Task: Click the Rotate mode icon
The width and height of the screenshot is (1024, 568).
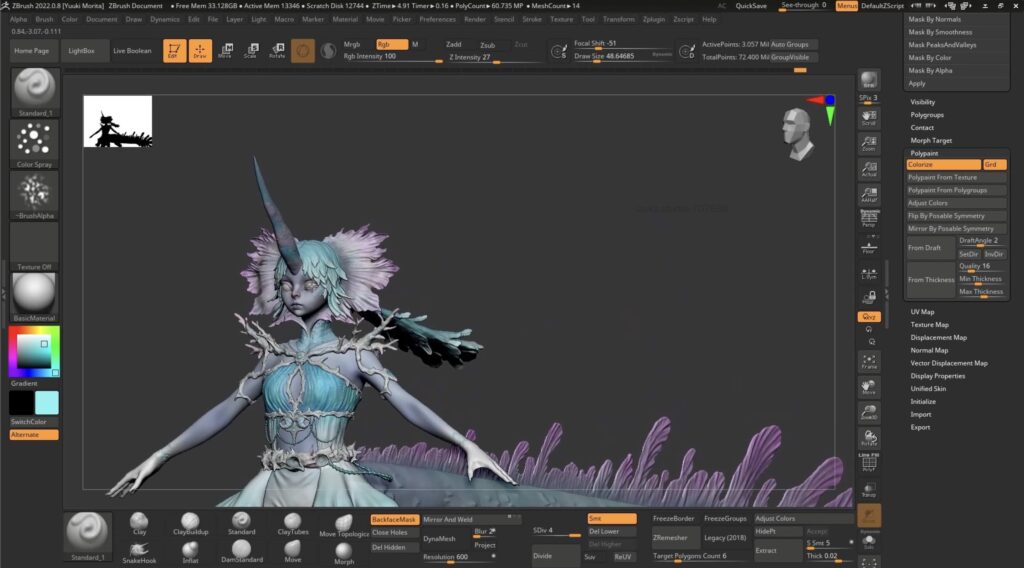Action: [277, 50]
